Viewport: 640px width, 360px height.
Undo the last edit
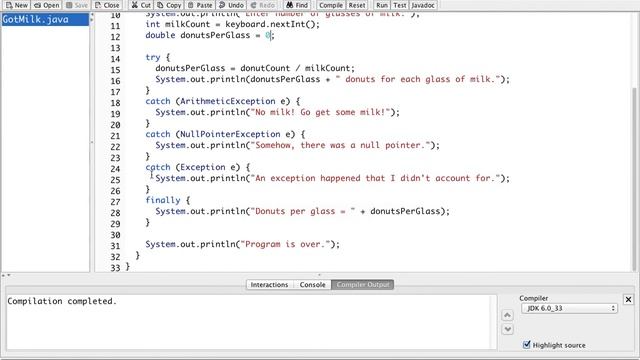pos(231,5)
